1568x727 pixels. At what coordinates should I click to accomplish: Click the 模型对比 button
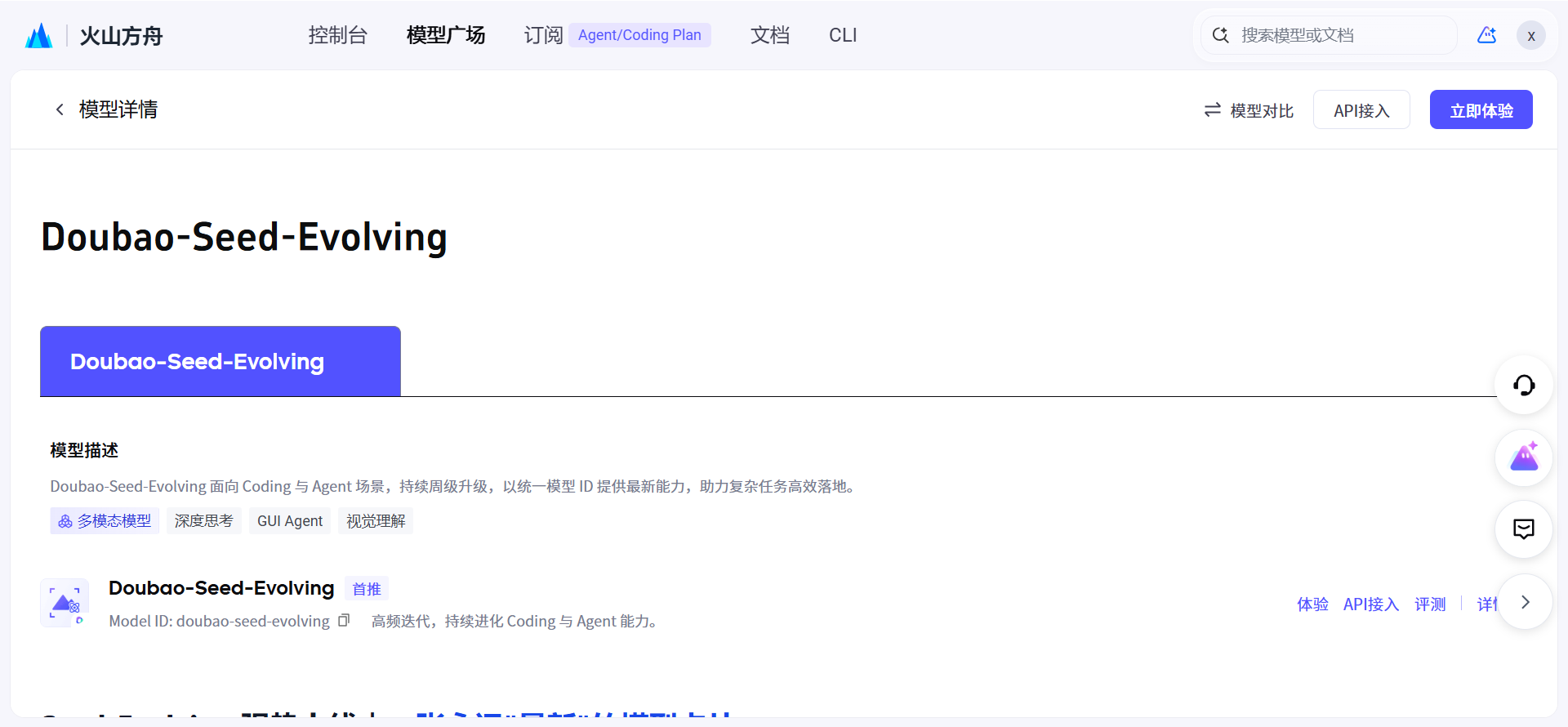click(x=1249, y=110)
